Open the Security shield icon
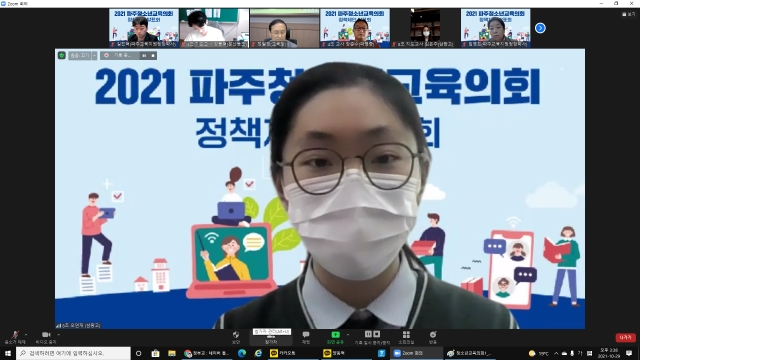The height and width of the screenshot is (360, 764). coord(236,337)
